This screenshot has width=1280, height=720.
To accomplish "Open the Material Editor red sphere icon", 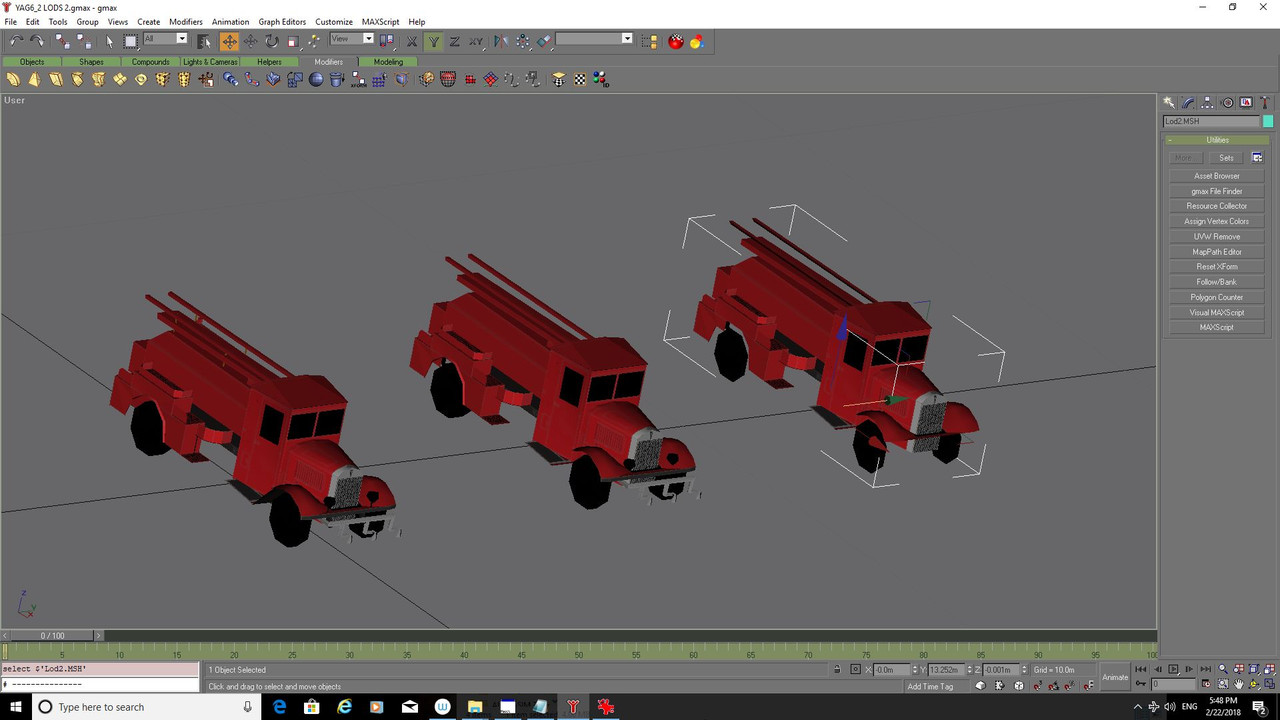I will pyautogui.click(x=676, y=41).
